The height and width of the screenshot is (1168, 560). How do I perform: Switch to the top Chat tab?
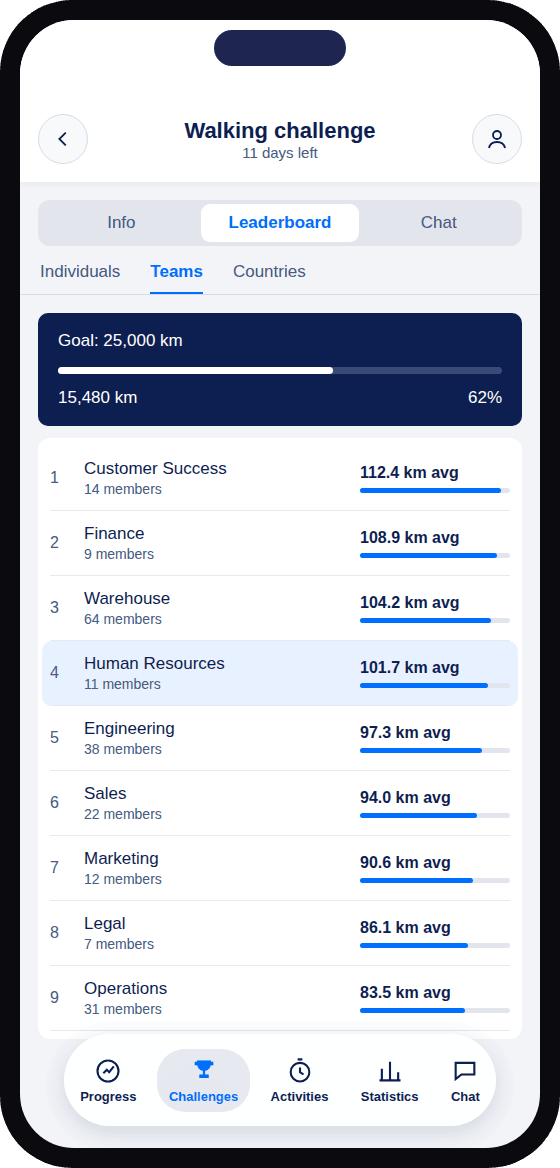439,223
